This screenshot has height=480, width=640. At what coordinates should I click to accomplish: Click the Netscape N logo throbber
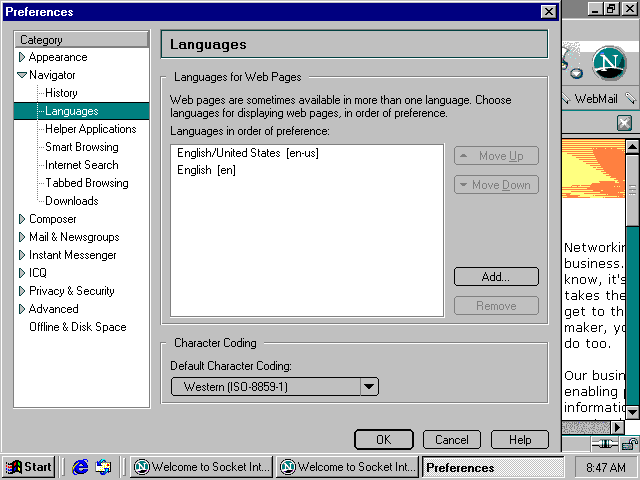[609, 63]
